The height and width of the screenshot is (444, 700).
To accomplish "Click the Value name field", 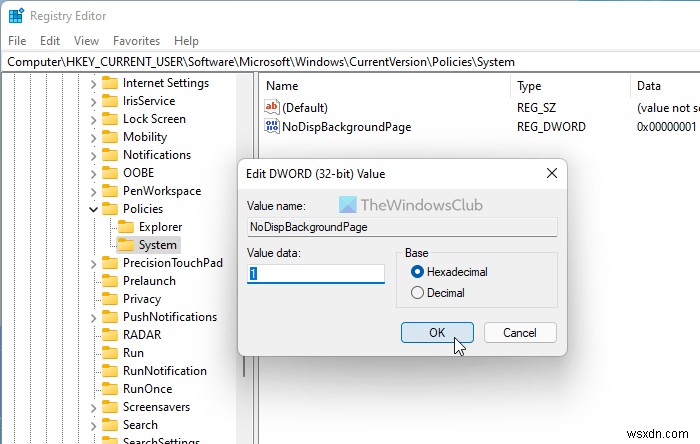I will tap(402, 227).
